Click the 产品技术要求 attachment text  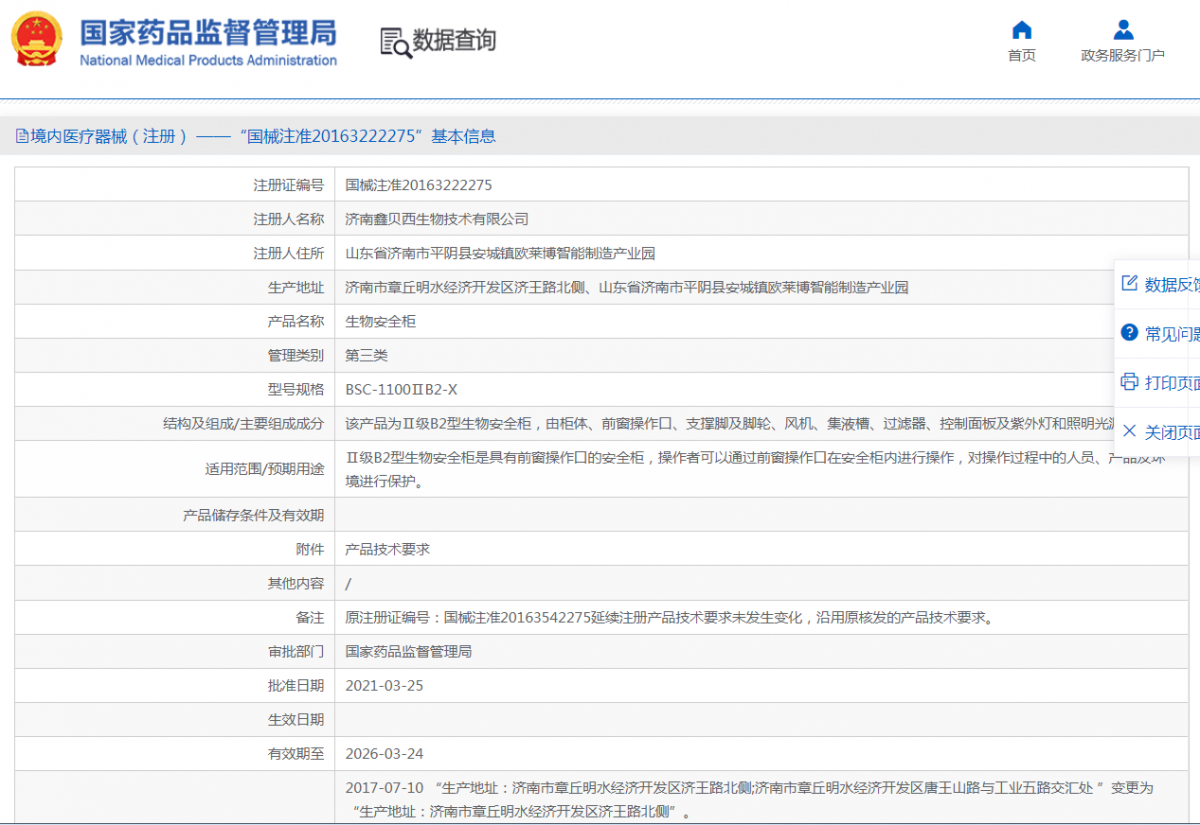(387, 549)
